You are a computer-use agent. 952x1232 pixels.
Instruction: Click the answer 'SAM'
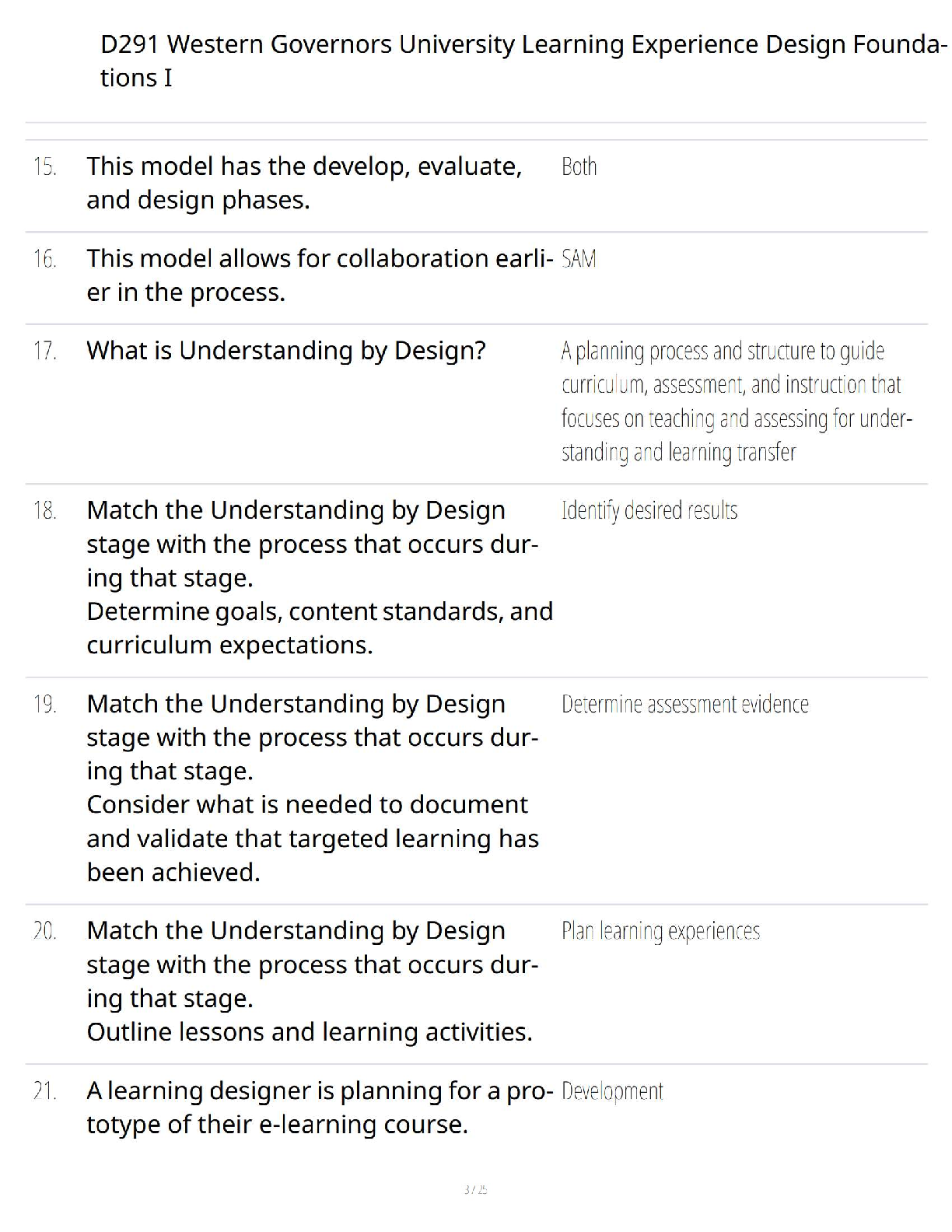click(x=579, y=259)
